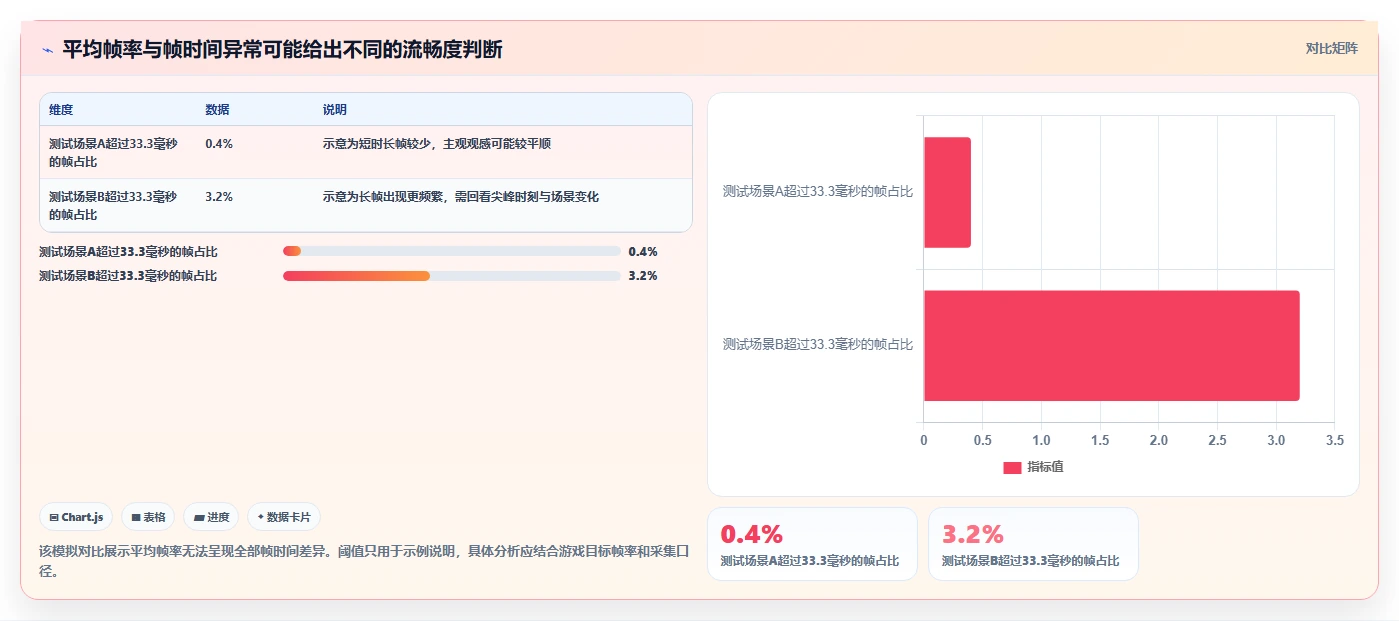The image size is (1399, 621).
Task: Click the 0.4% value beside the progress bar
Action: click(643, 252)
